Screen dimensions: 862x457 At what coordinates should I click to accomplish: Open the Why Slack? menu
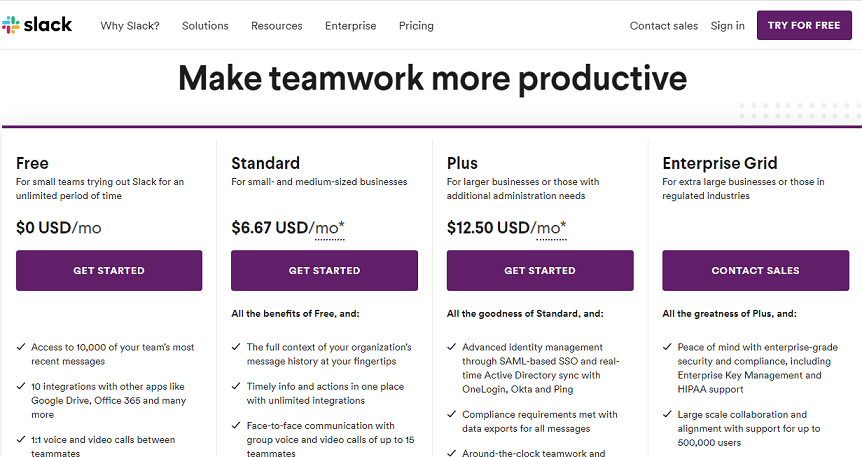point(130,26)
